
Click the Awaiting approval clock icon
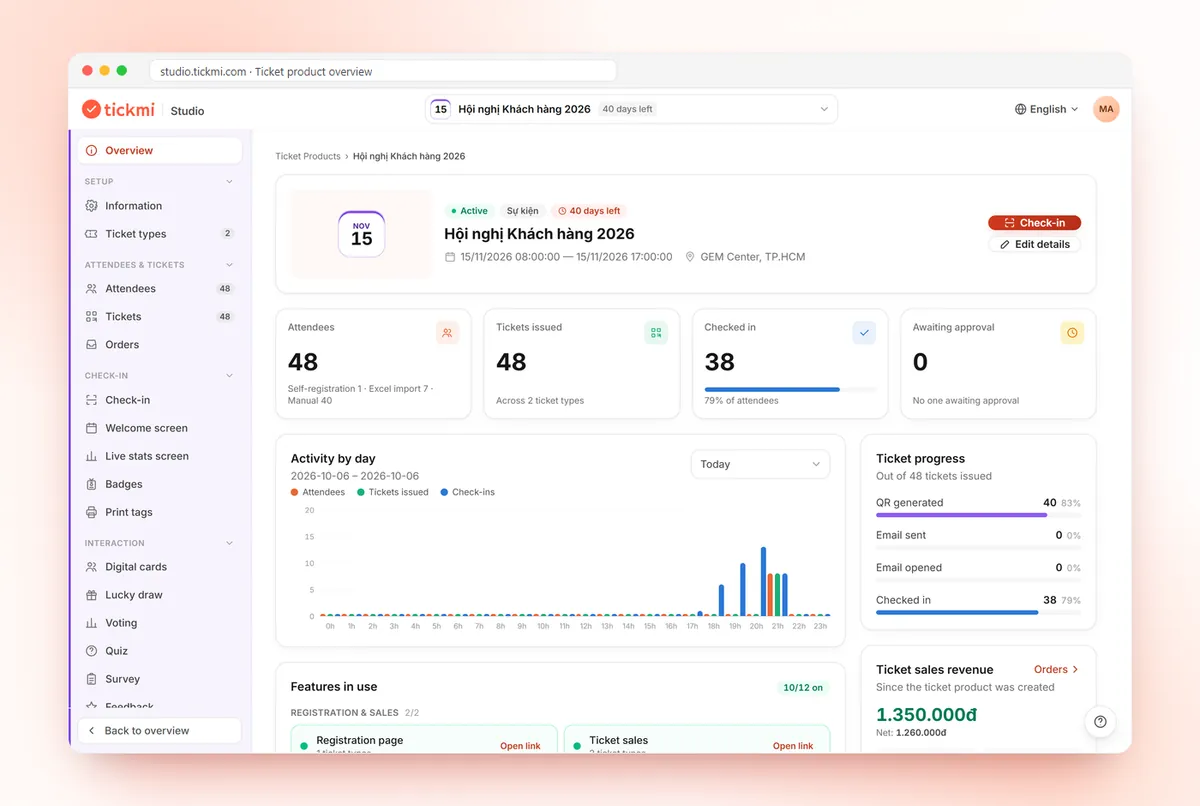pos(1072,333)
